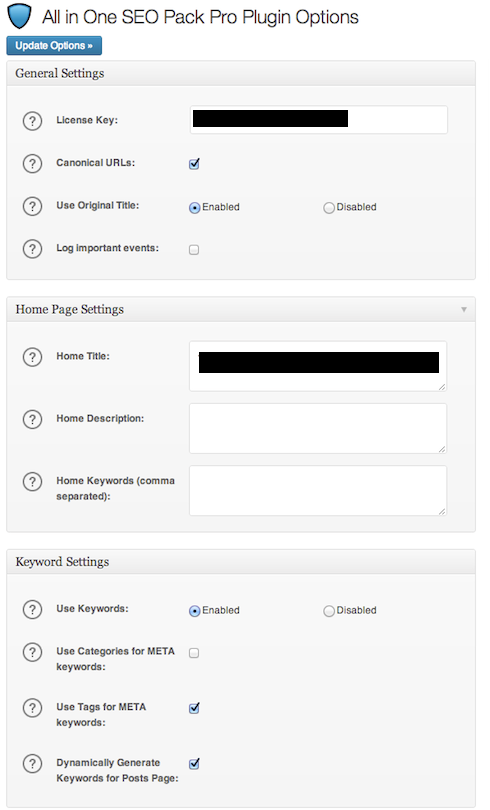
Task: Check Use Categories for META keywords
Action: pos(194,653)
